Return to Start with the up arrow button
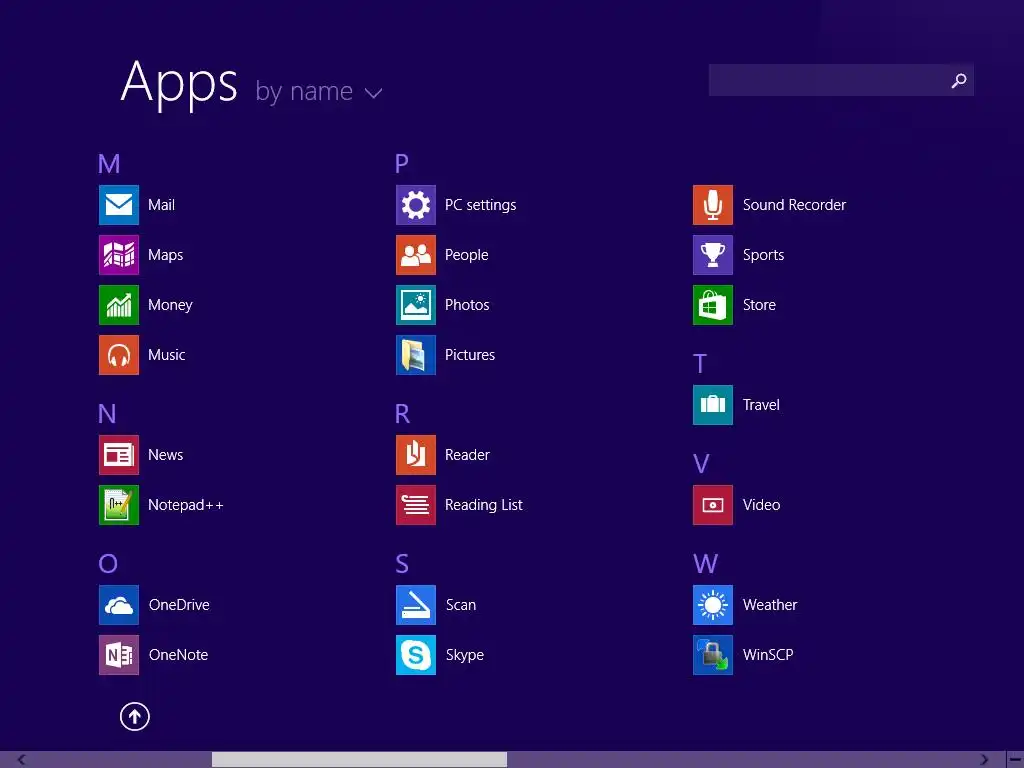Viewport: 1024px width, 768px height. click(x=135, y=716)
